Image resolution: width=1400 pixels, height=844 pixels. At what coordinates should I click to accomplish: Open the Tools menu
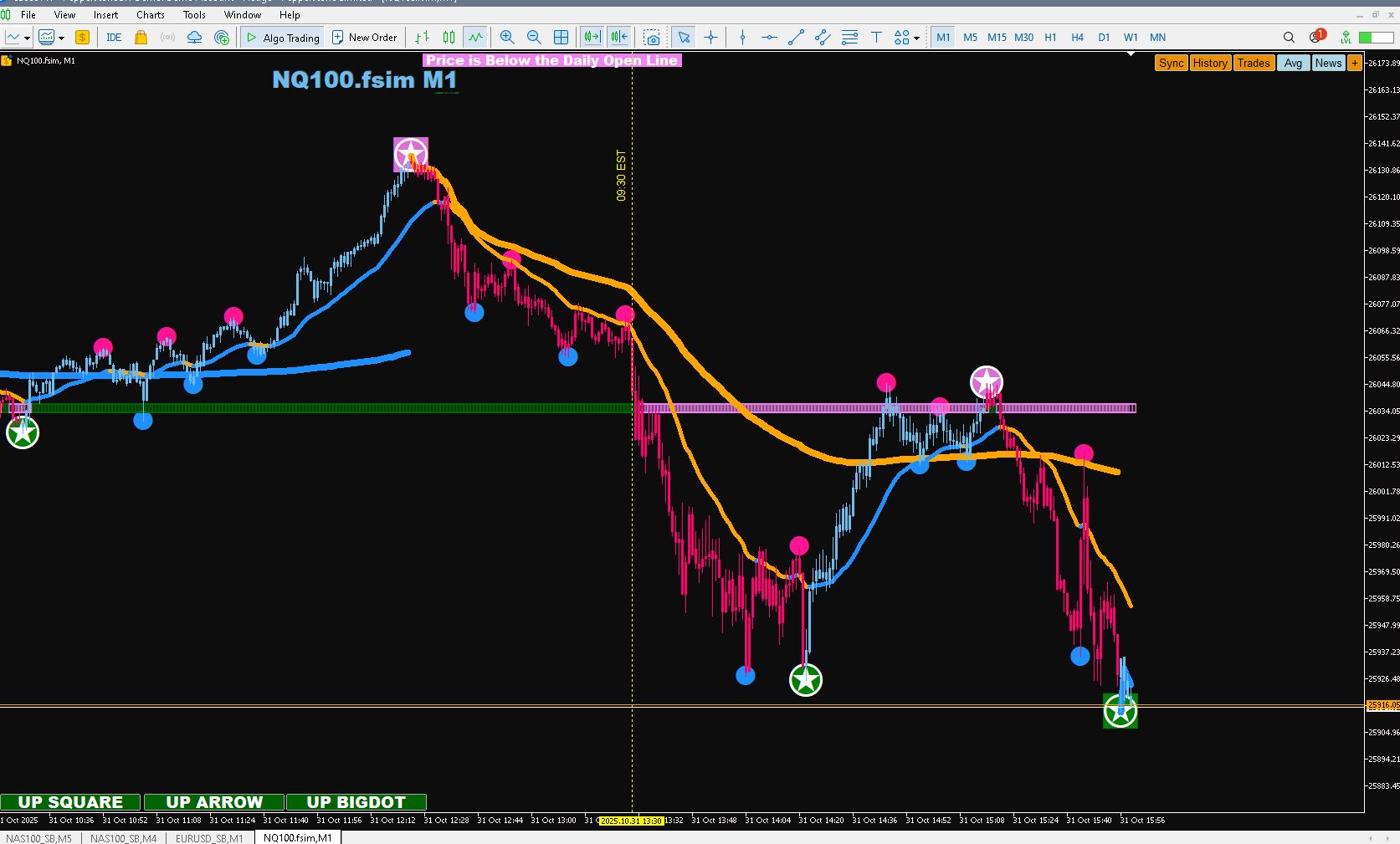(x=194, y=15)
